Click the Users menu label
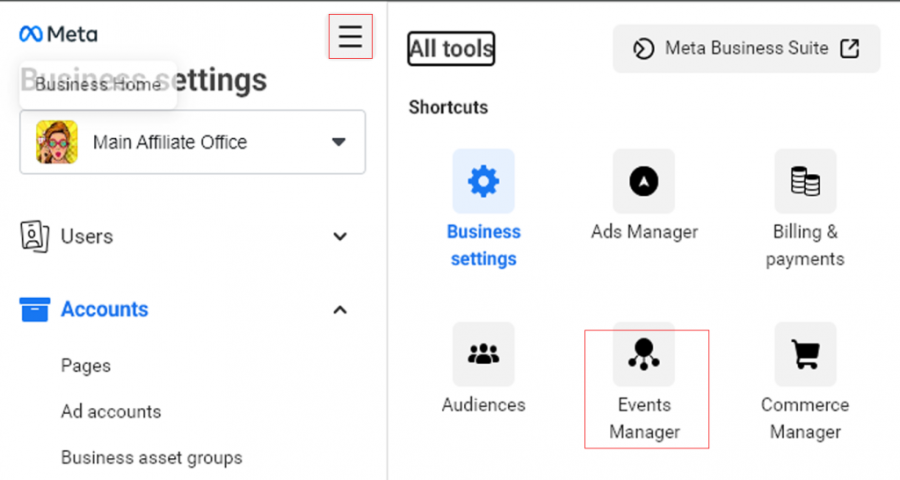The height and width of the screenshot is (480, 900). coord(87,237)
